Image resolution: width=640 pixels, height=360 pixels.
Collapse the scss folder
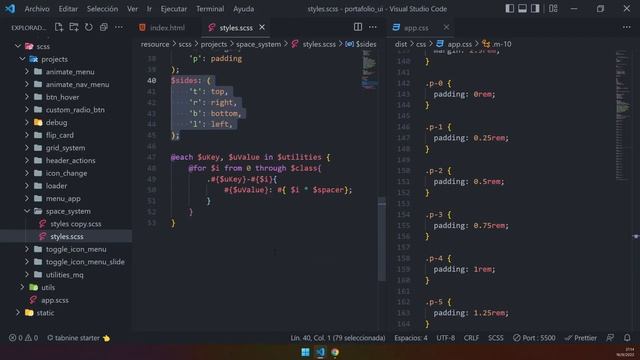coord(18,46)
